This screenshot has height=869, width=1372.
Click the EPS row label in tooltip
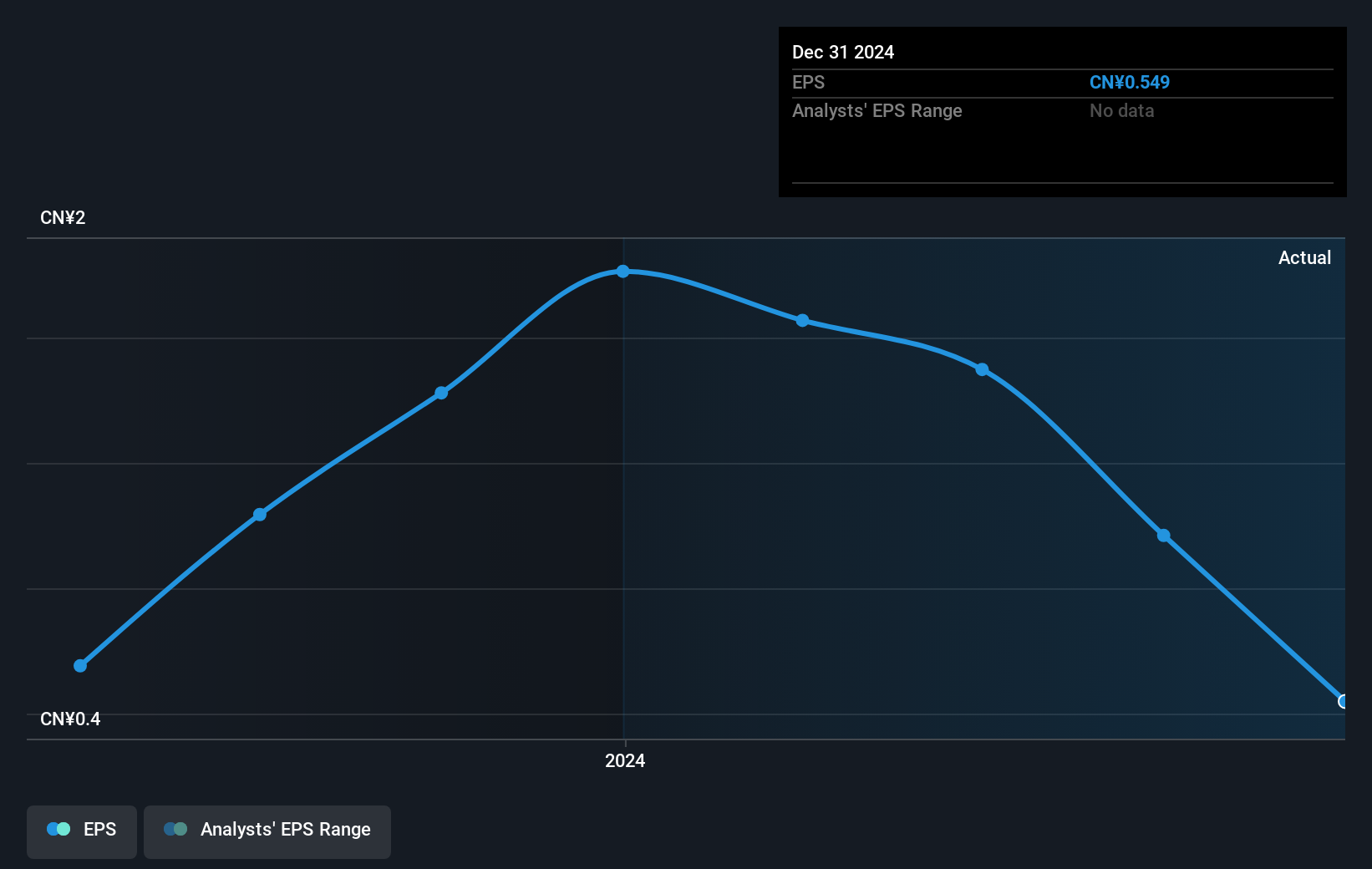coord(808,83)
